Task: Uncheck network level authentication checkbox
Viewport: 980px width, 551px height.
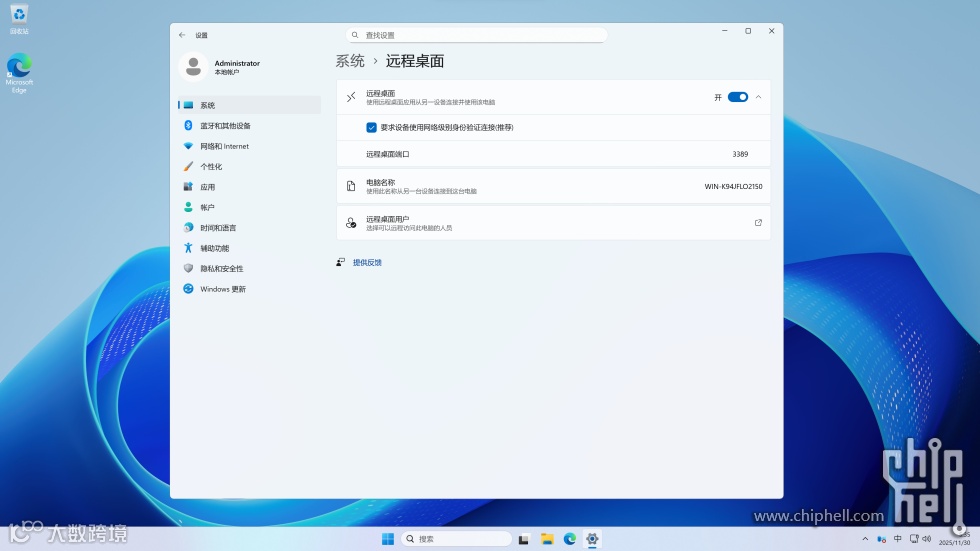Action: tap(371, 127)
